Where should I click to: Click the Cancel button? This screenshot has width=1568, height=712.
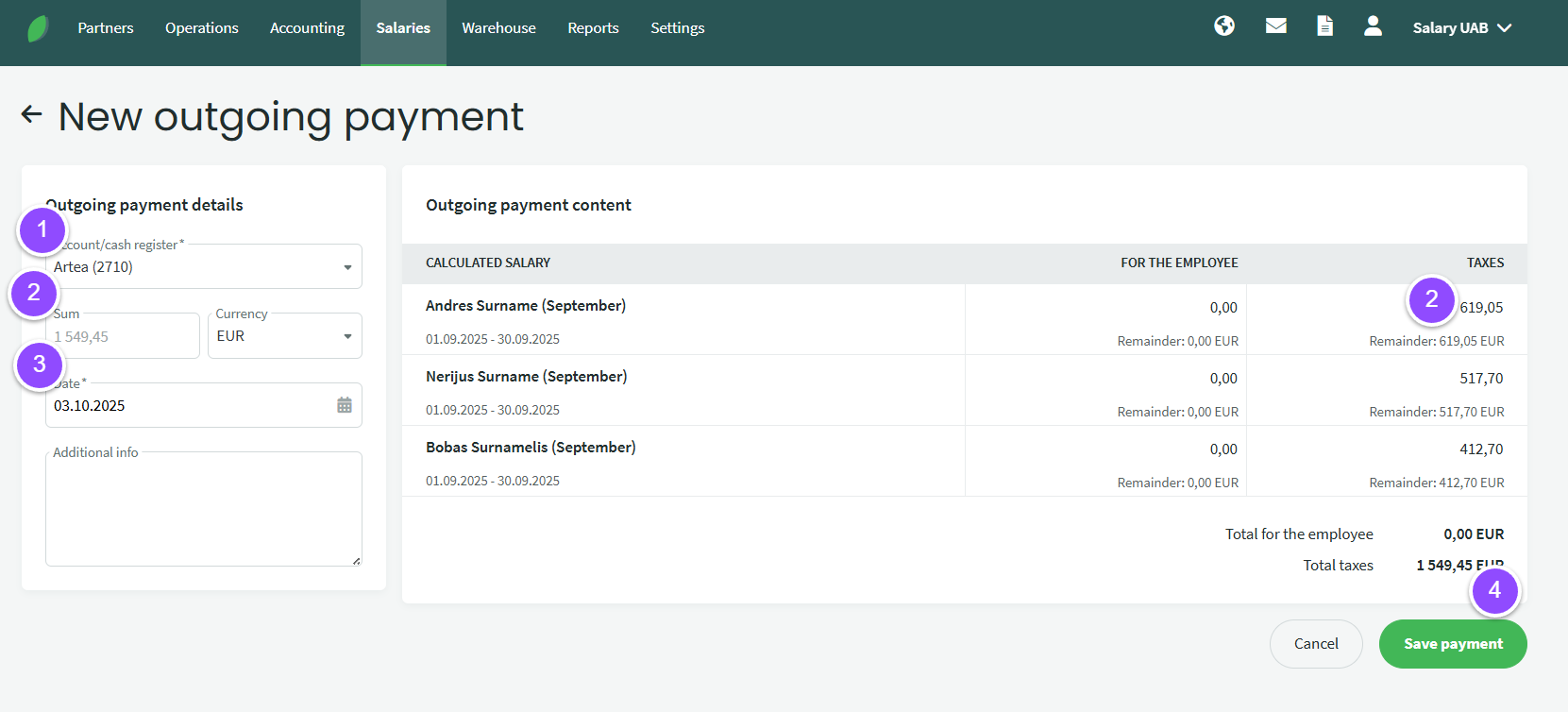coord(1316,644)
